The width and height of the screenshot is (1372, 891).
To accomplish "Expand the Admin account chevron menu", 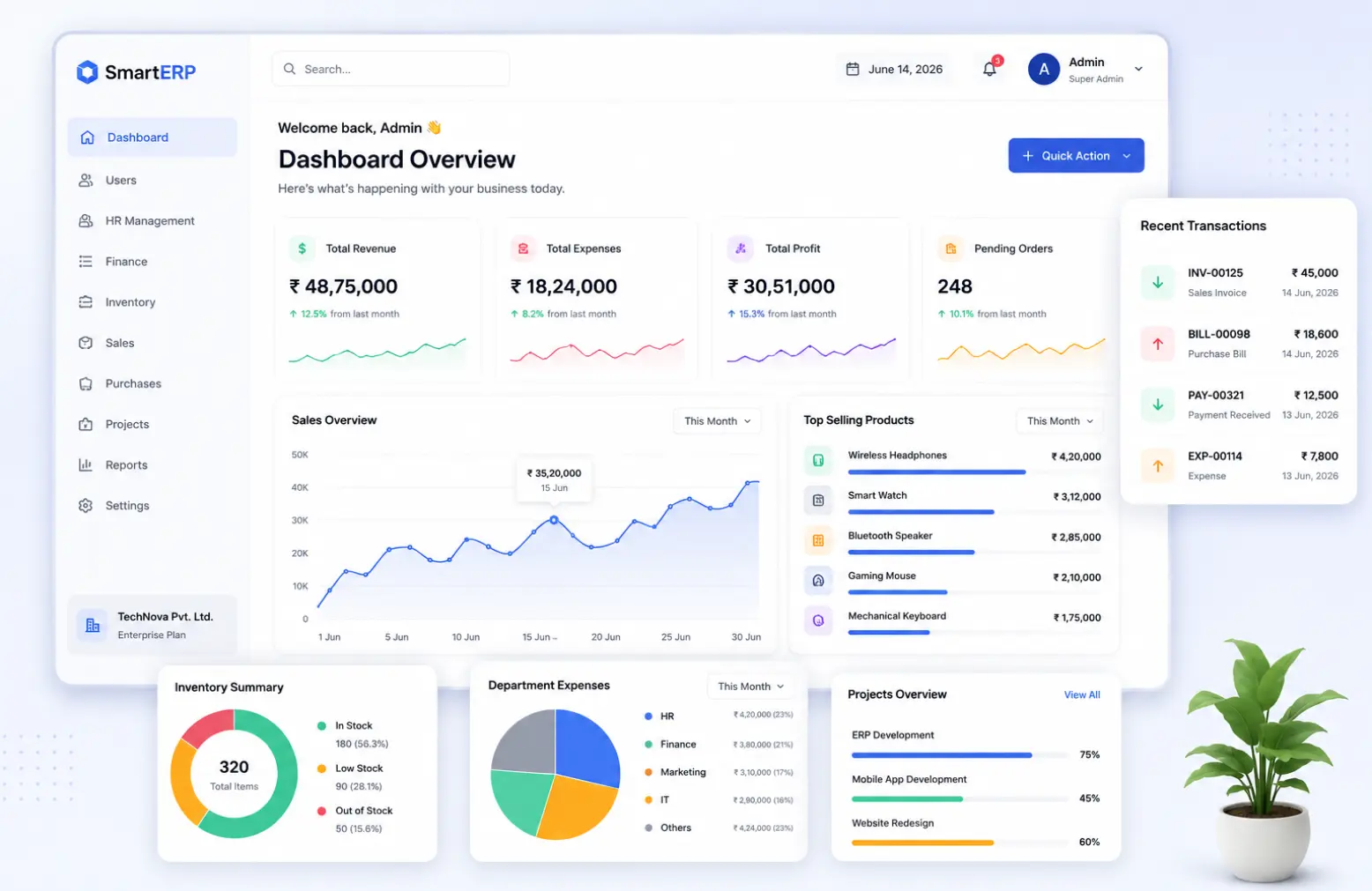I will (1138, 69).
